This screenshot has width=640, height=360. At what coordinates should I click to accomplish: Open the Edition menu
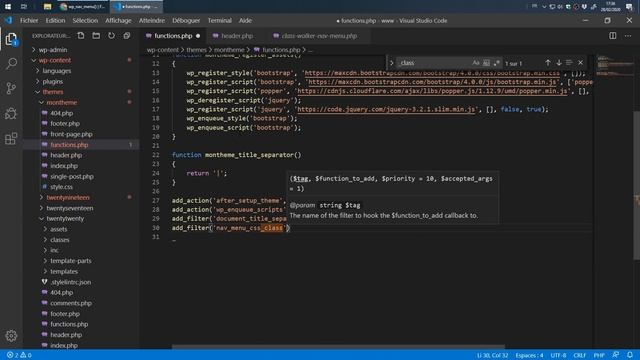pos(55,20)
